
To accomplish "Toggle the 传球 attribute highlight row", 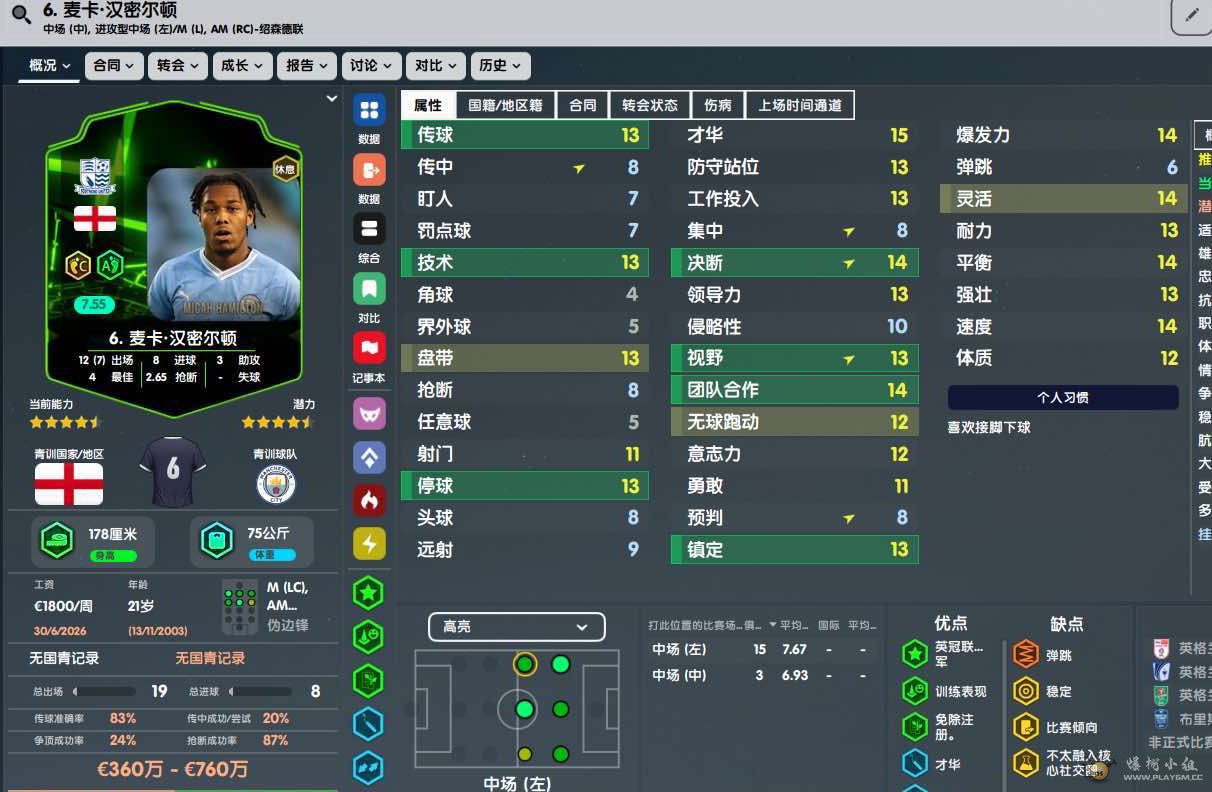I will click(525, 135).
